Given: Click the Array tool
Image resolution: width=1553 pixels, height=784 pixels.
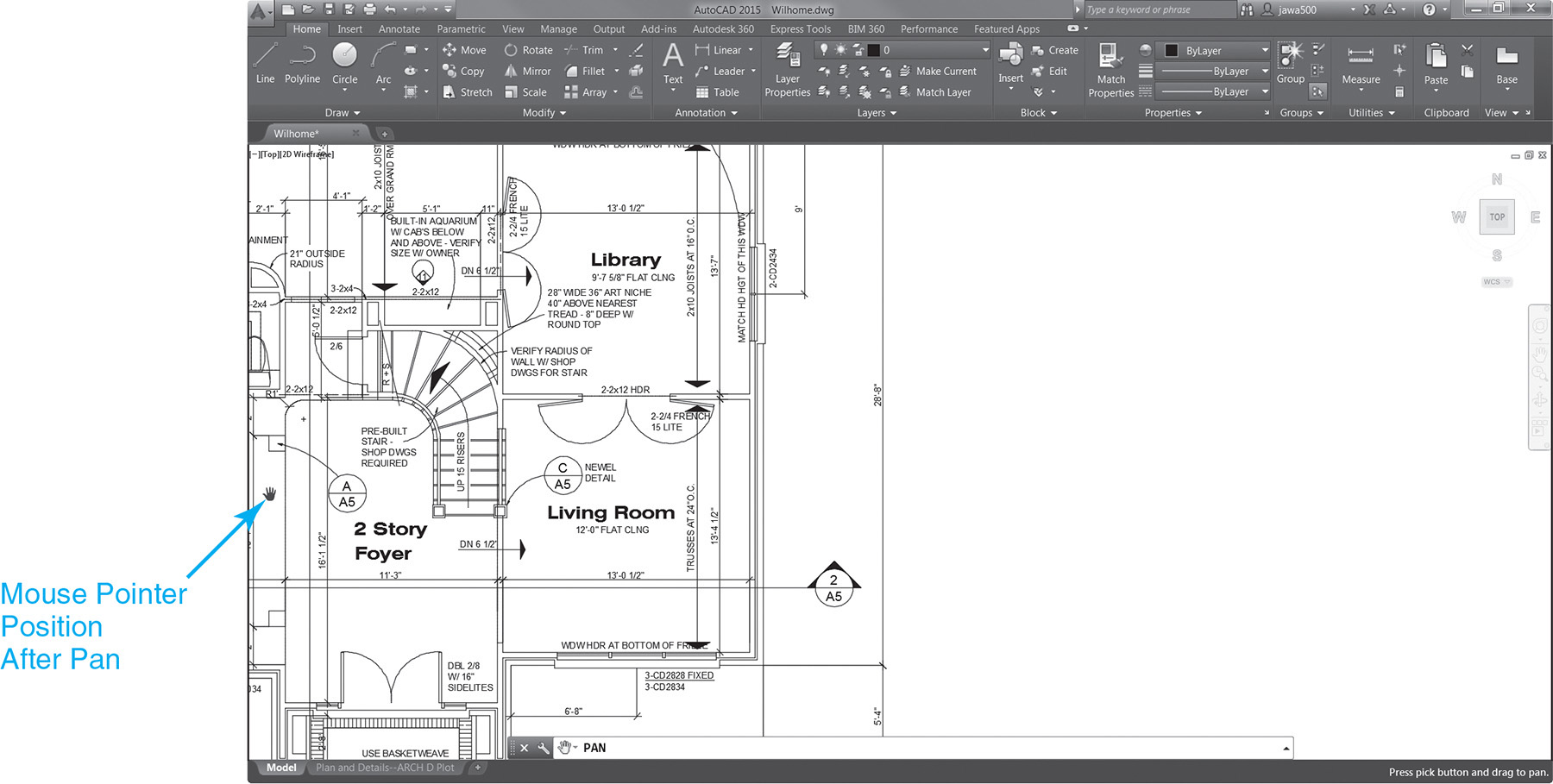Looking at the screenshot, I should pyautogui.click(x=586, y=92).
